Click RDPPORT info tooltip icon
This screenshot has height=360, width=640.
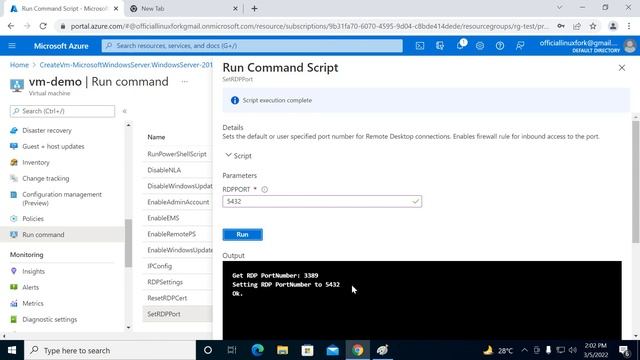264,189
